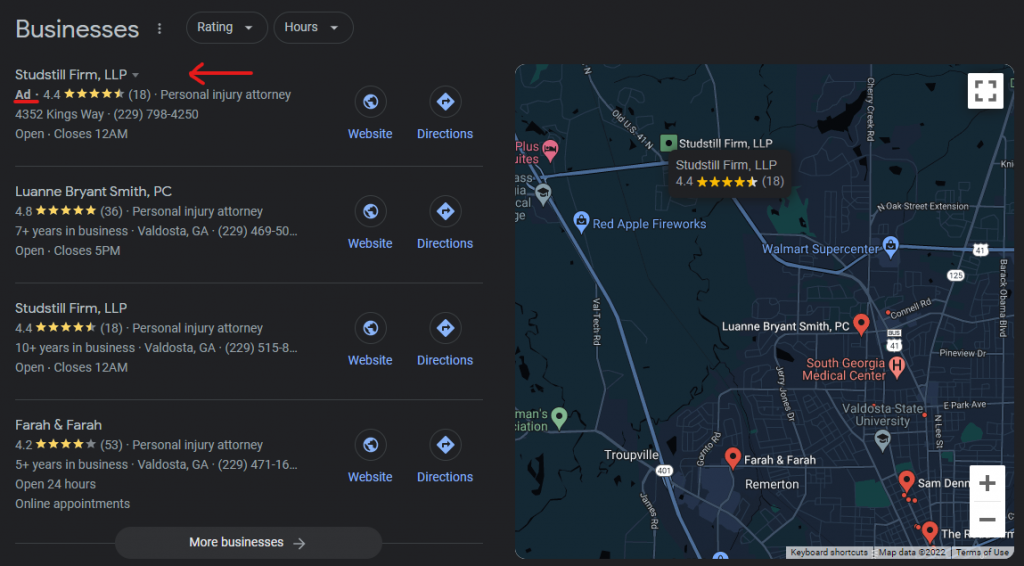The width and height of the screenshot is (1024, 566).
Task: Open the Farah & Farah listing title
Action: tap(59, 426)
